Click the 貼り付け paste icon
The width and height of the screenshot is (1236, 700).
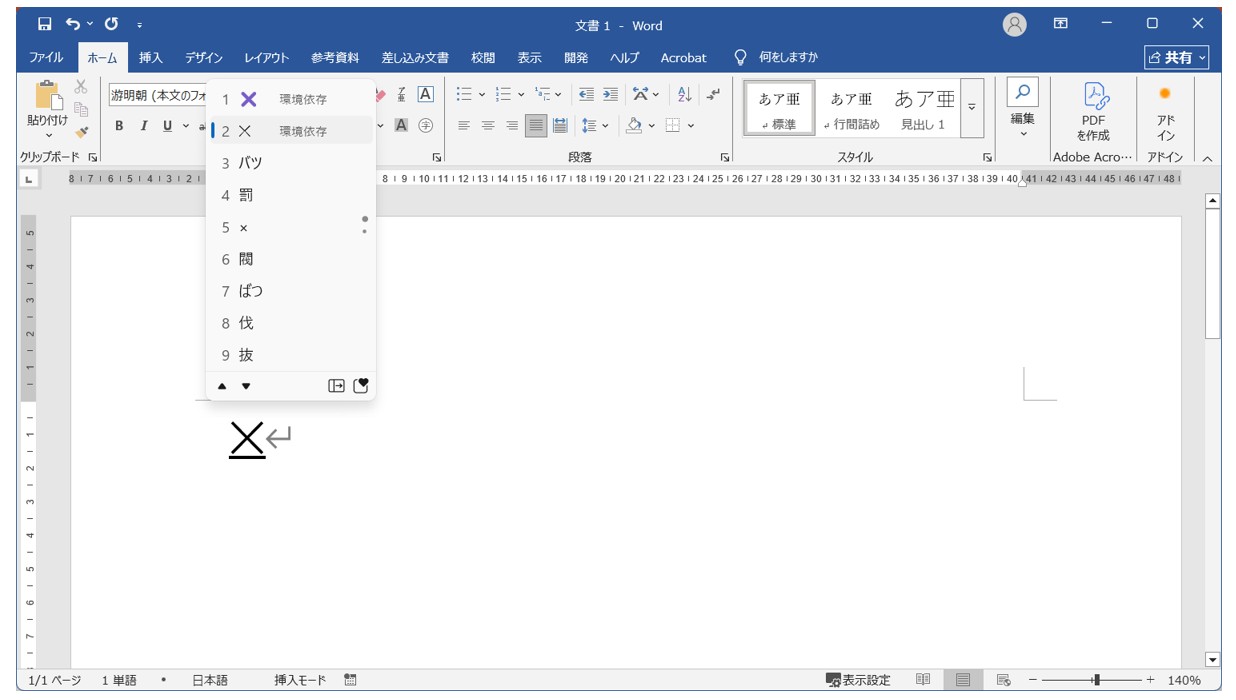click(x=47, y=95)
